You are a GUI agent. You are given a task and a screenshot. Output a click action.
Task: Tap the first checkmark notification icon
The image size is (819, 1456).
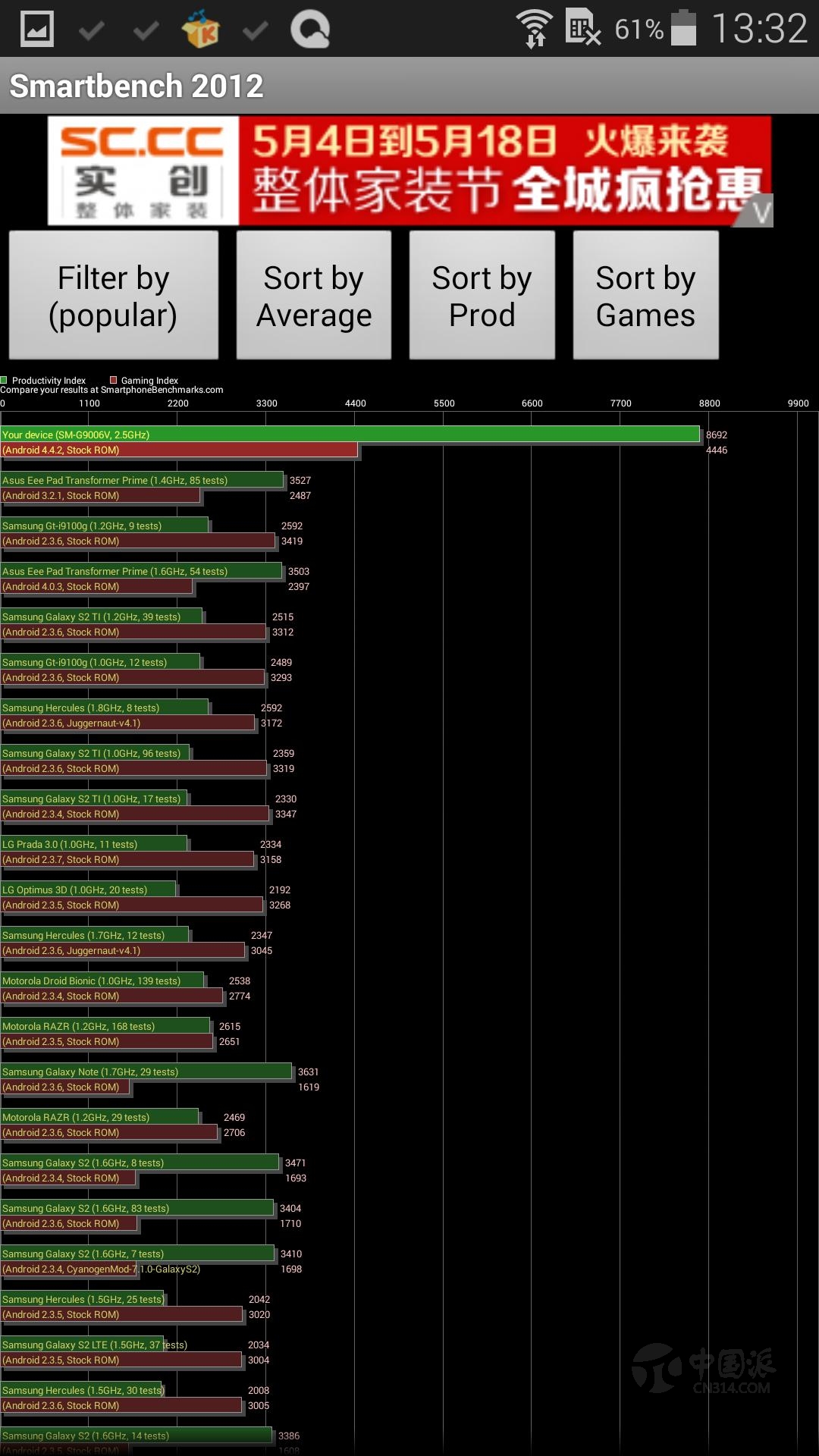coord(92,30)
